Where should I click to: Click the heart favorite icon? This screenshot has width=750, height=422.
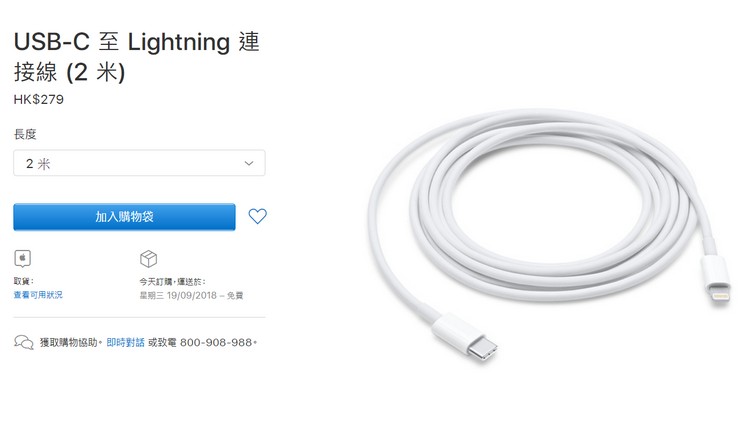pyautogui.click(x=257, y=216)
